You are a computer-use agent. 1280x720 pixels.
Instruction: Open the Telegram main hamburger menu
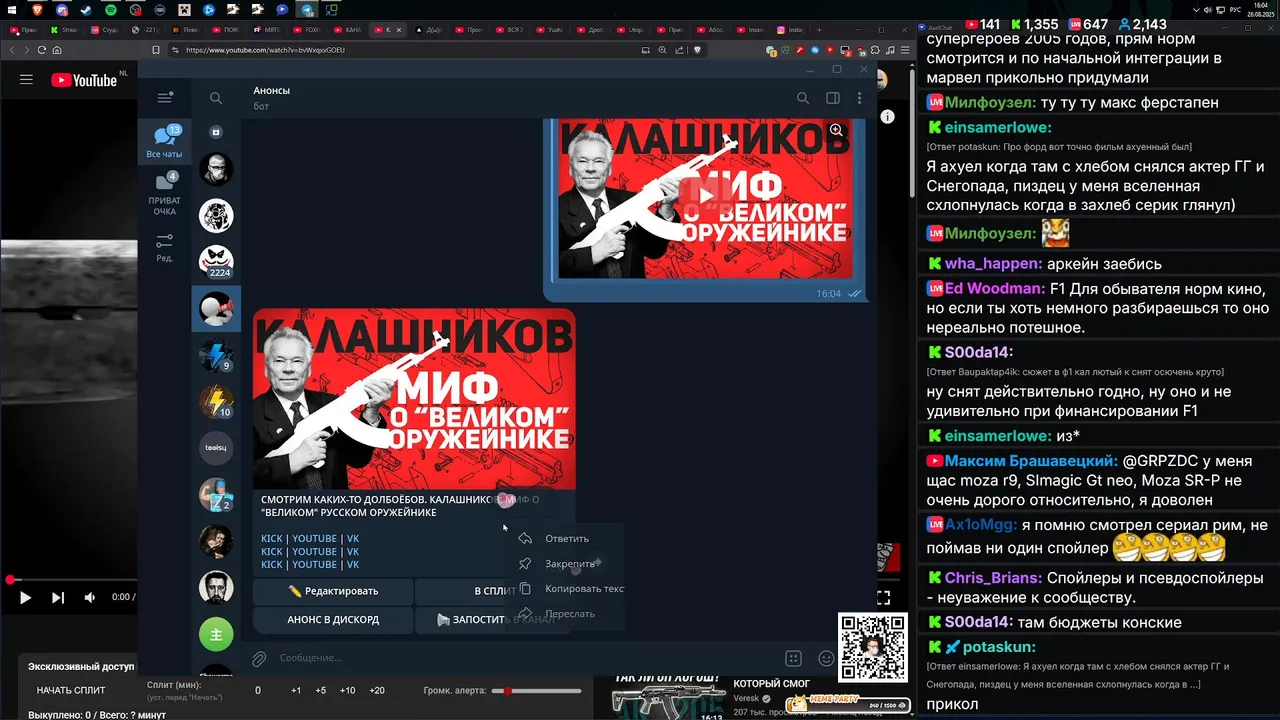pos(165,98)
